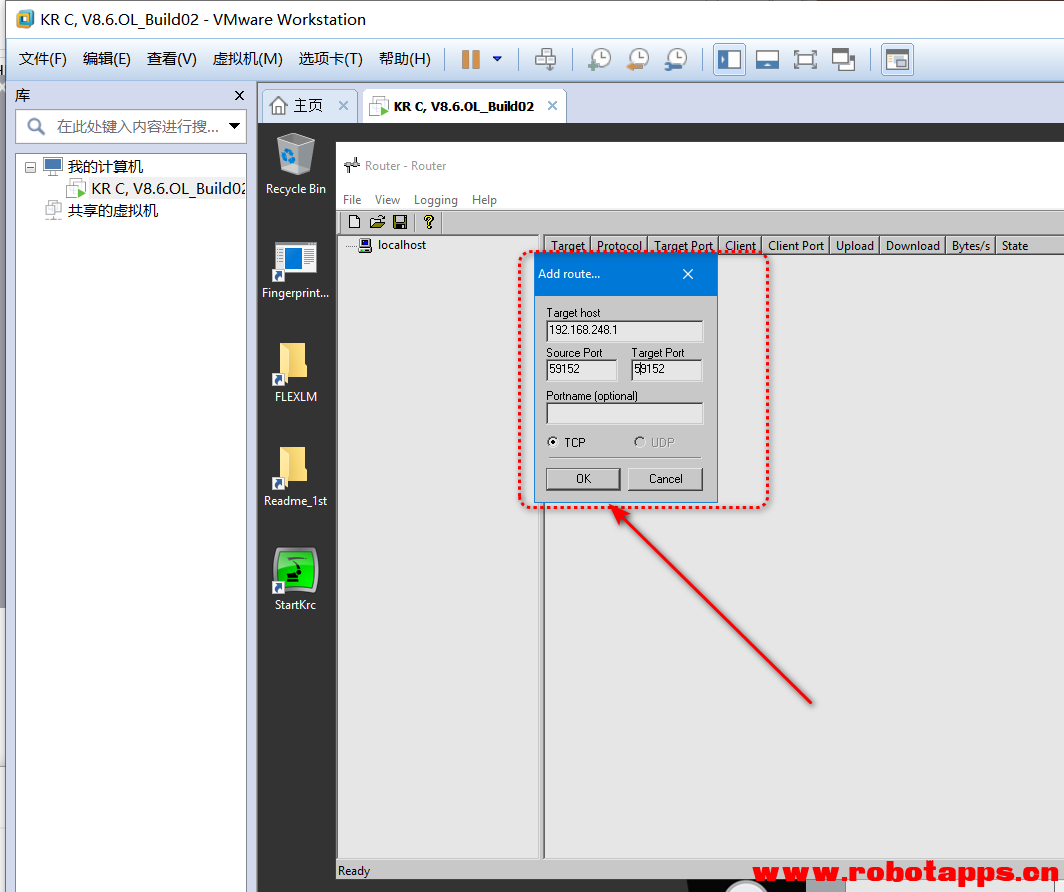The image size is (1064, 892).
Task: Click the Router toolbar Open folder icon
Action: (377, 222)
